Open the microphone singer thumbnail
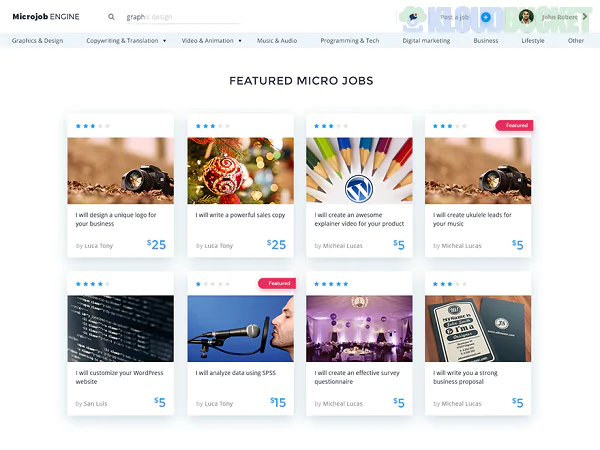Screen dimensions: 600x450 pyautogui.click(x=240, y=328)
